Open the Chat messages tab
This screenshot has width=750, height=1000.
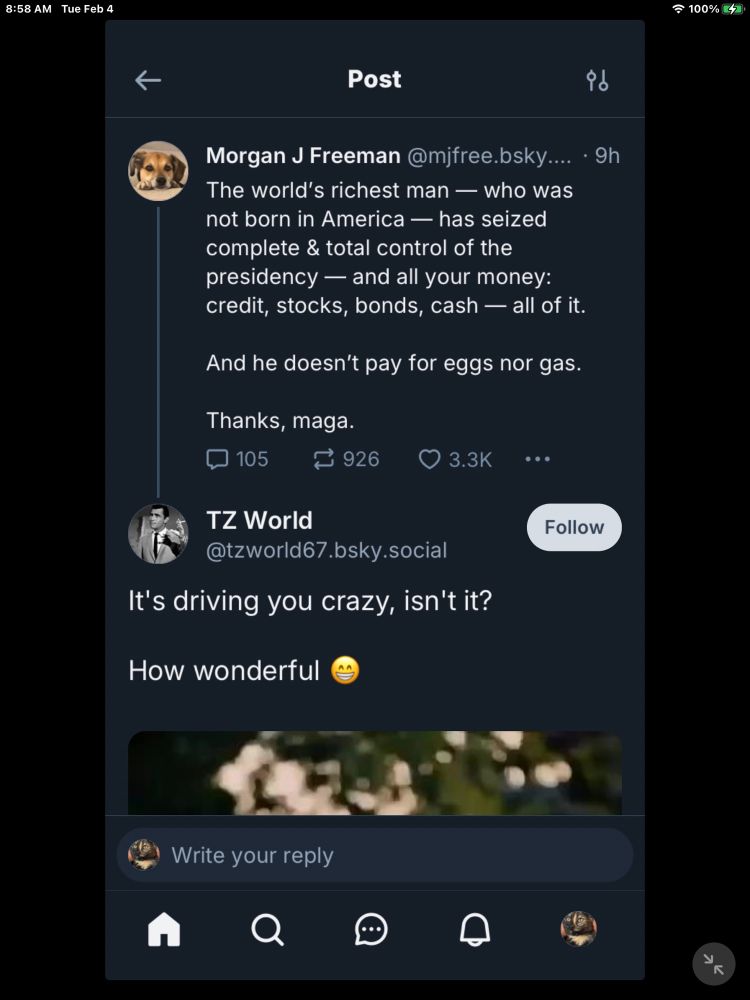point(371,929)
